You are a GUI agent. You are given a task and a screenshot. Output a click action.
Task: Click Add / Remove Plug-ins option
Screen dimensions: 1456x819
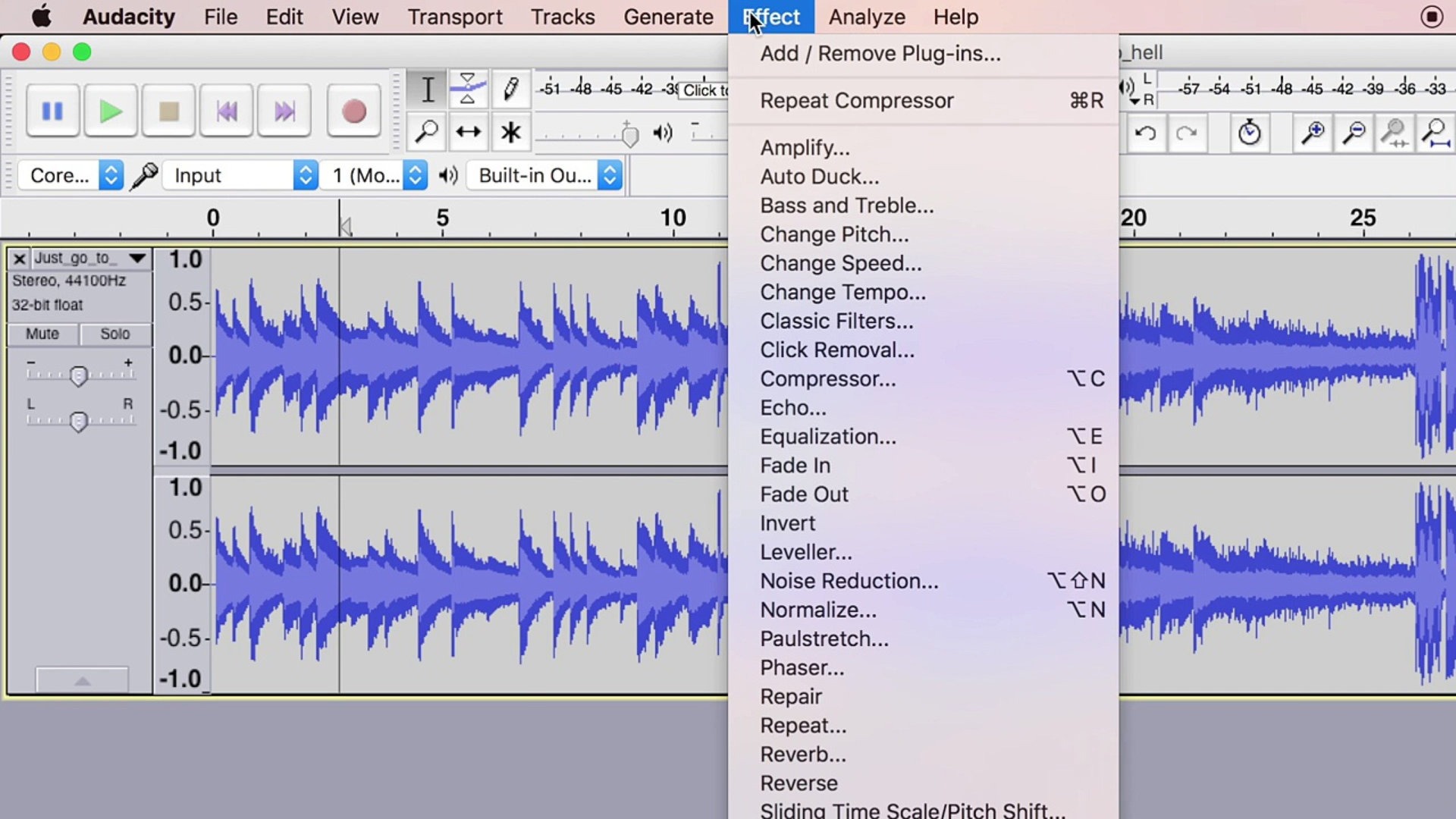pyautogui.click(x=880, y=53)
